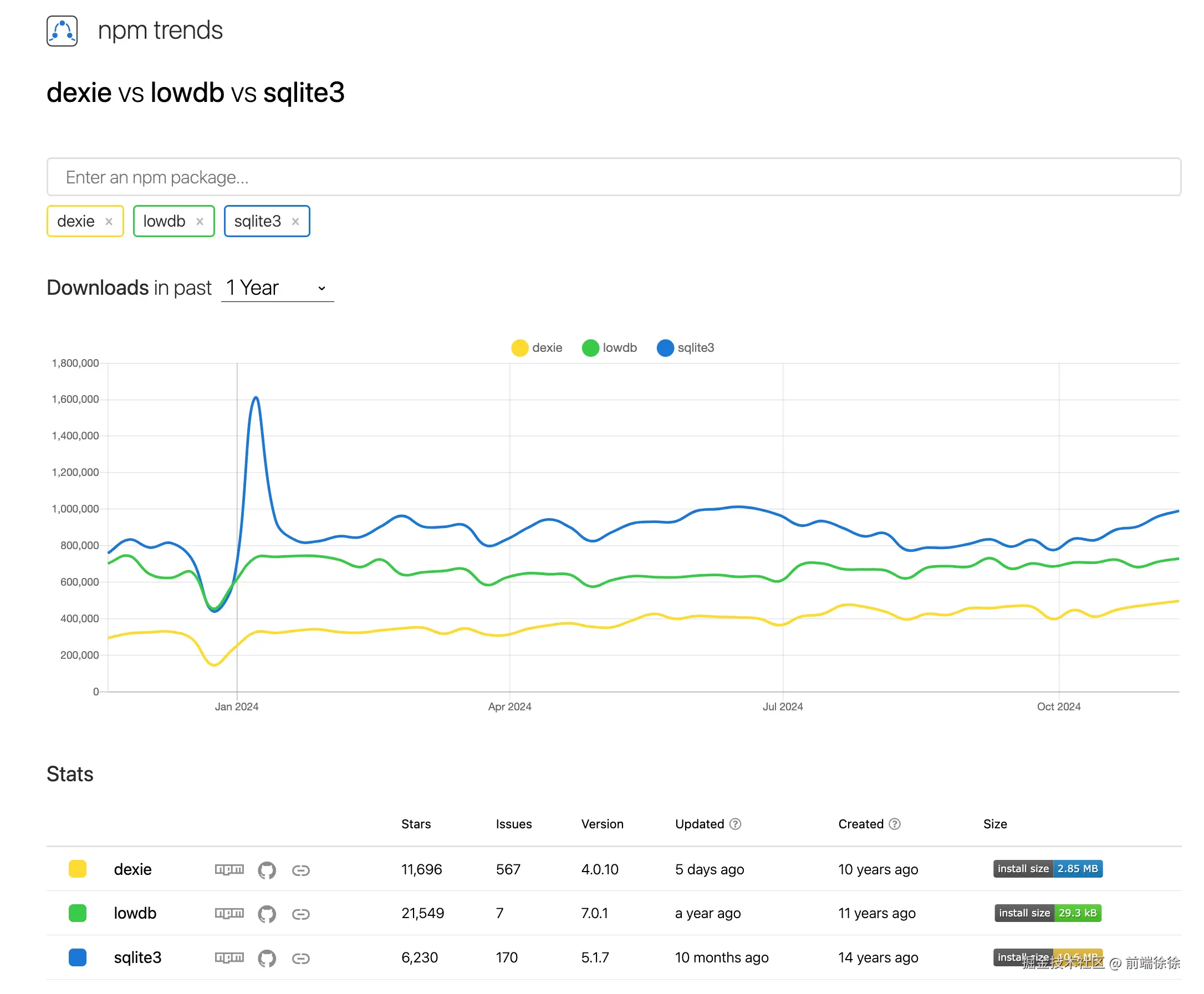The image size is (1204, 994).
Task: Open lowdb's GitHub repository icon
Action: pyautogui.click(x=267, y=914)
